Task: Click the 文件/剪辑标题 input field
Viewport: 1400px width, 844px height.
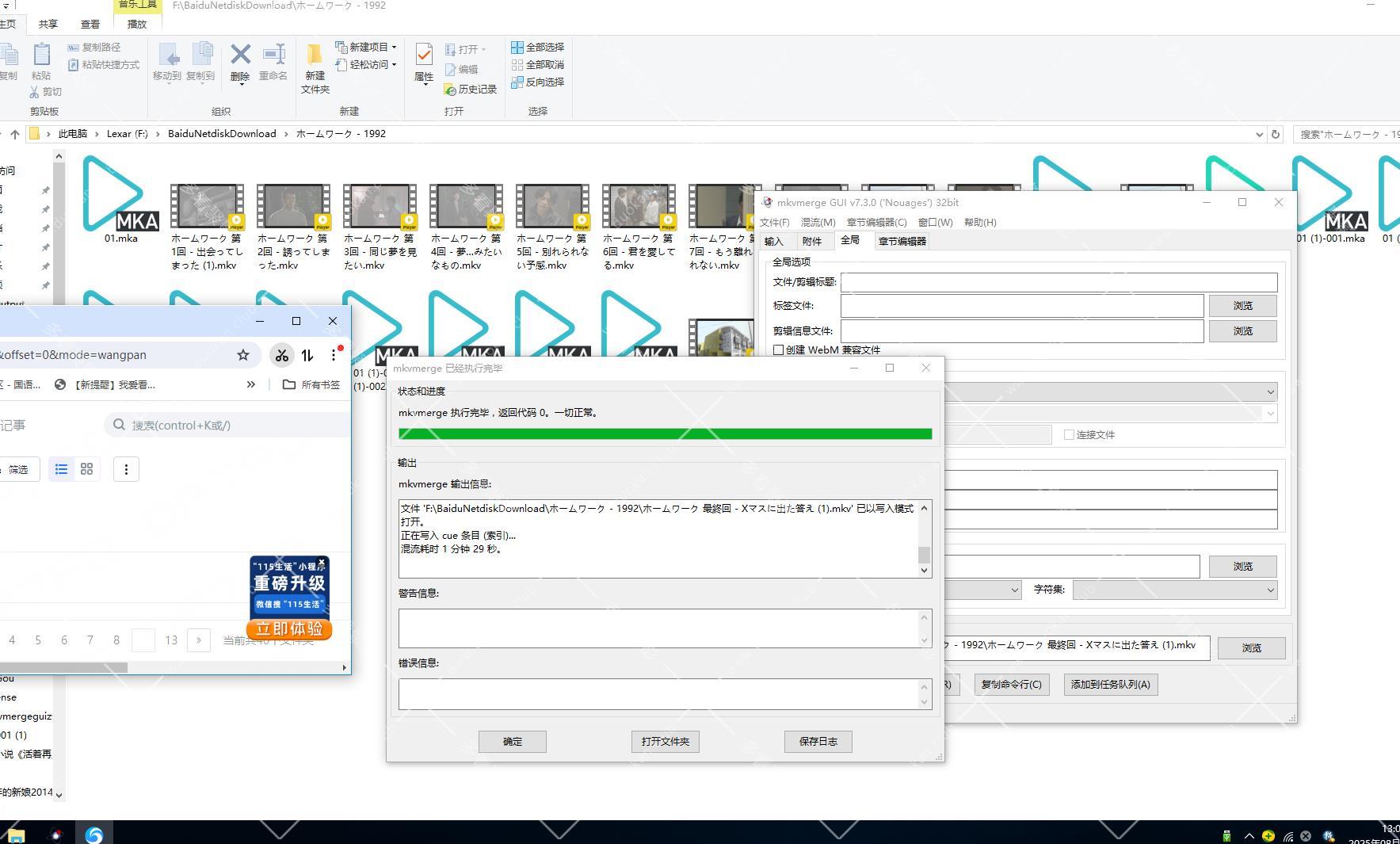Action: pyautogui.click(x=1059, y=282)
